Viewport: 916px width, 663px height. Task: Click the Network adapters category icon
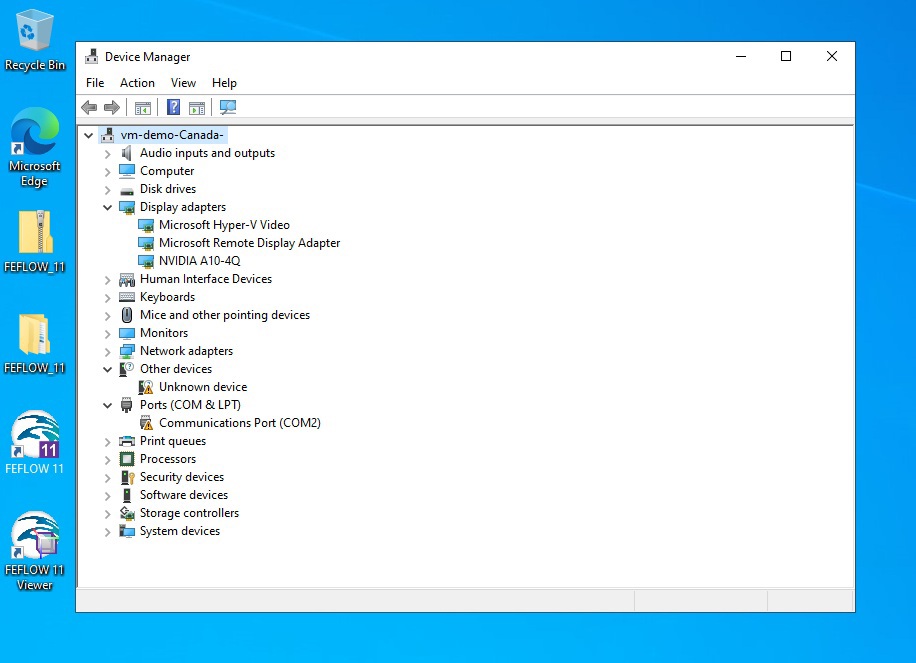(127, 351)
